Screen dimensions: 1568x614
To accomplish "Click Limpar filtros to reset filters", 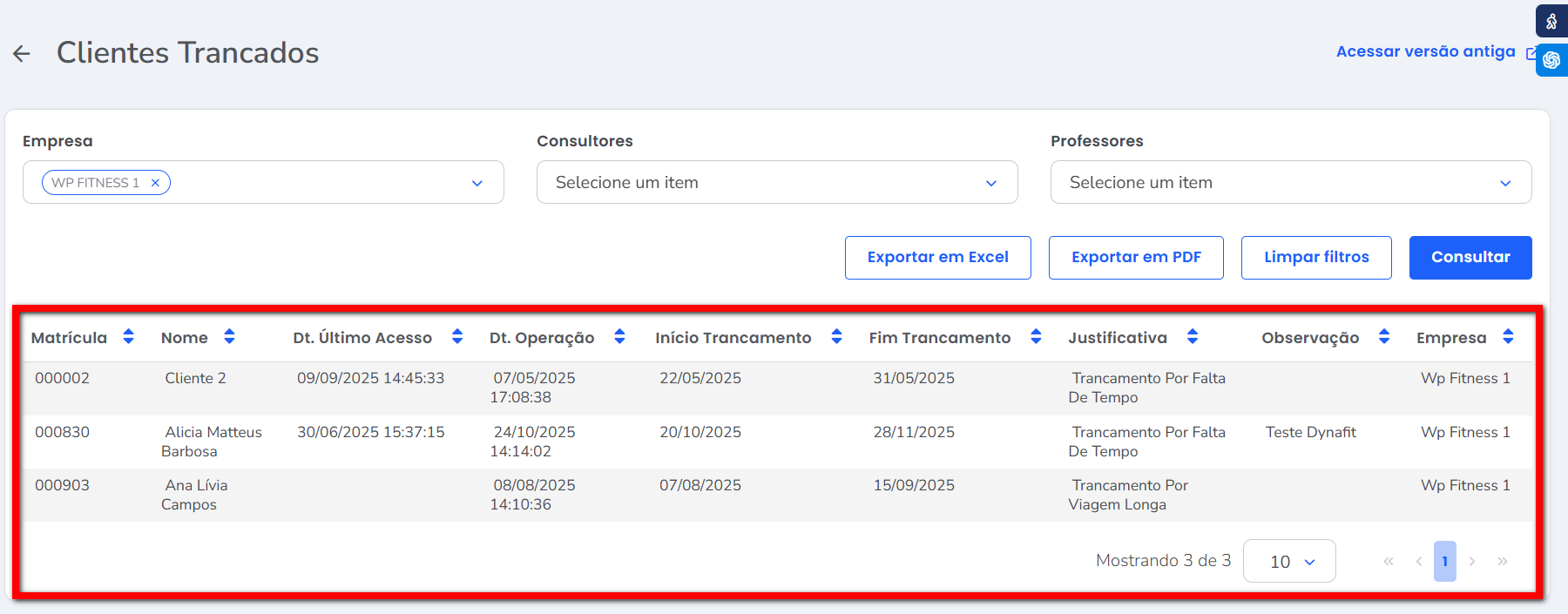I will click(x=1315, y=258).
